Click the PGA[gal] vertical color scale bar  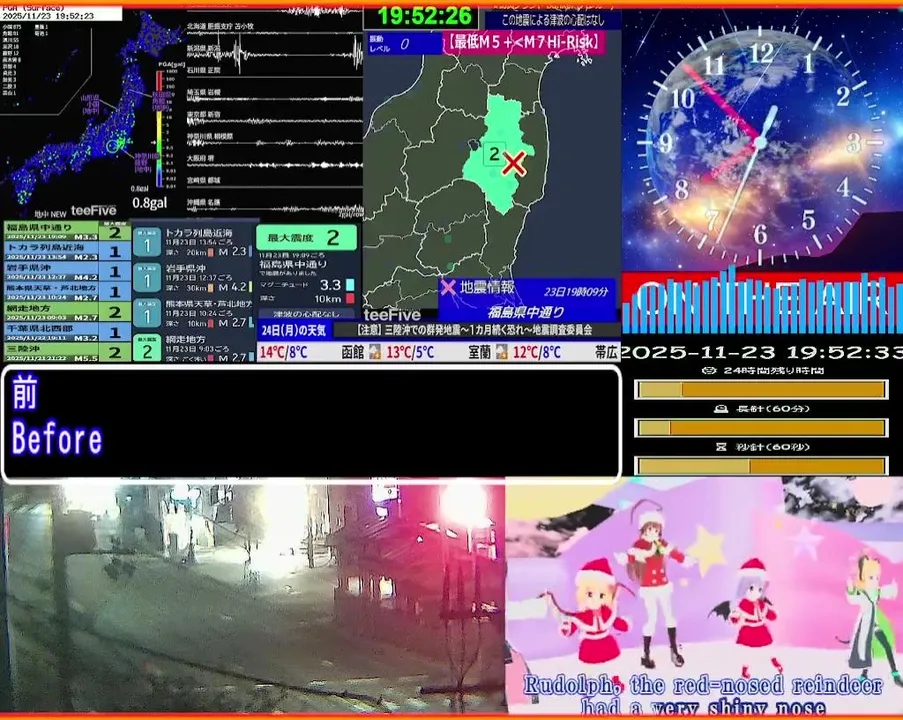(160, 128)
